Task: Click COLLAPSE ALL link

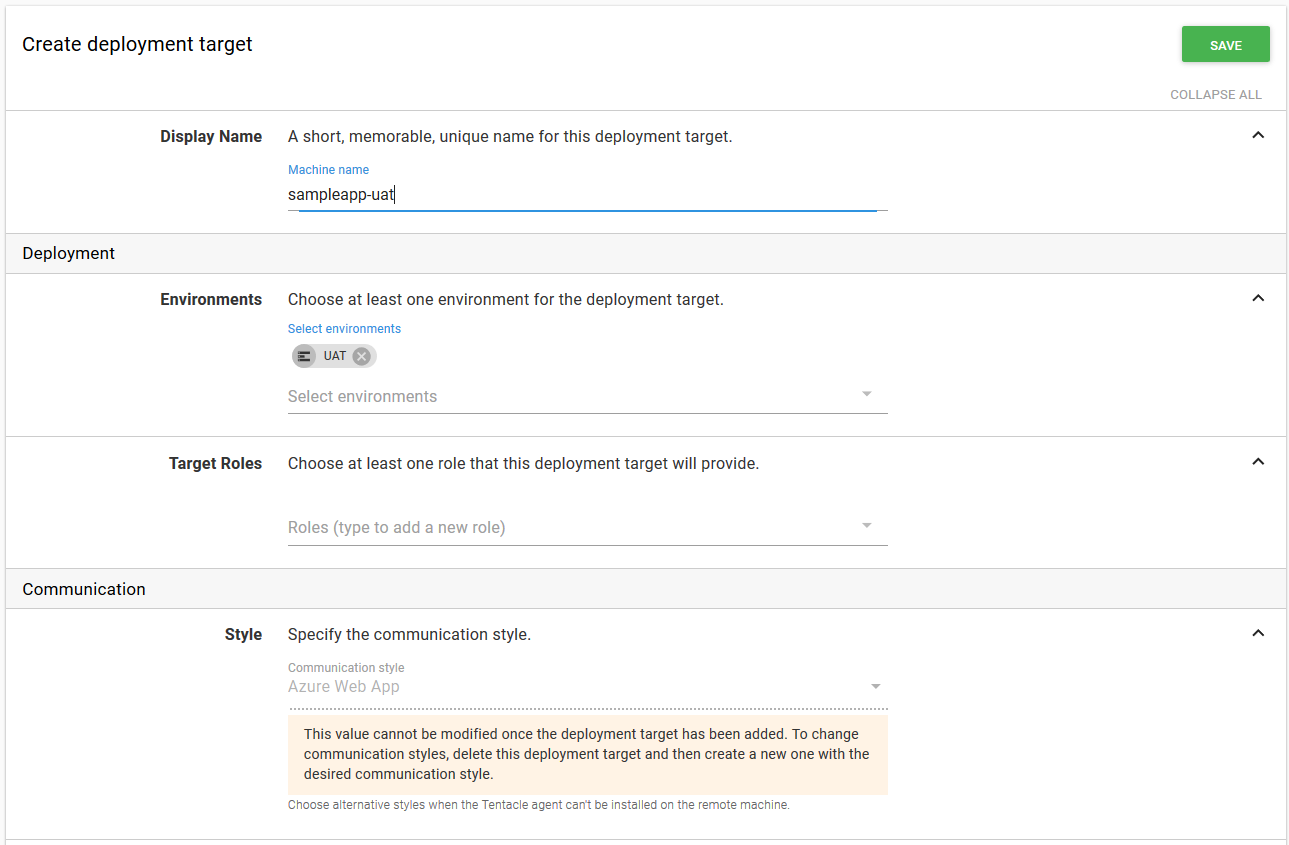Action: click(x=1216, y=95)
